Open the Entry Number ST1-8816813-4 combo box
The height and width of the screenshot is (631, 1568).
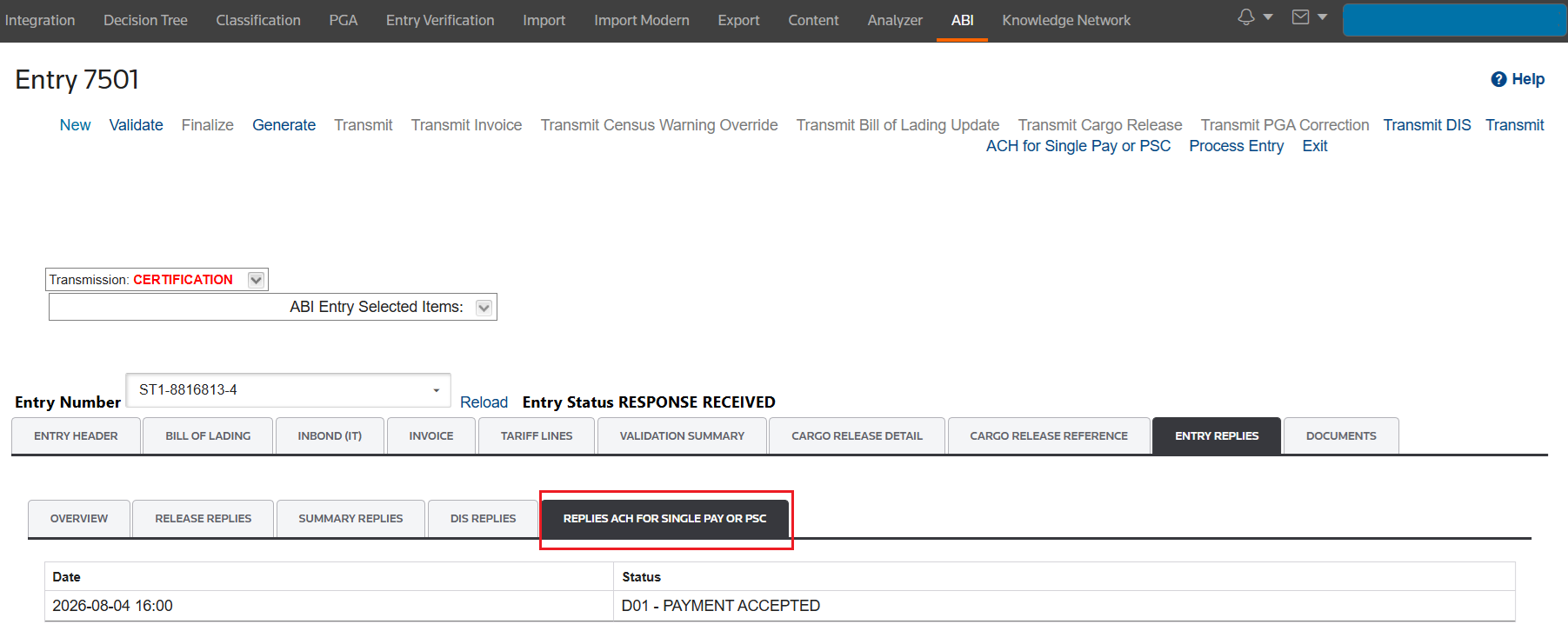(289, 390)
